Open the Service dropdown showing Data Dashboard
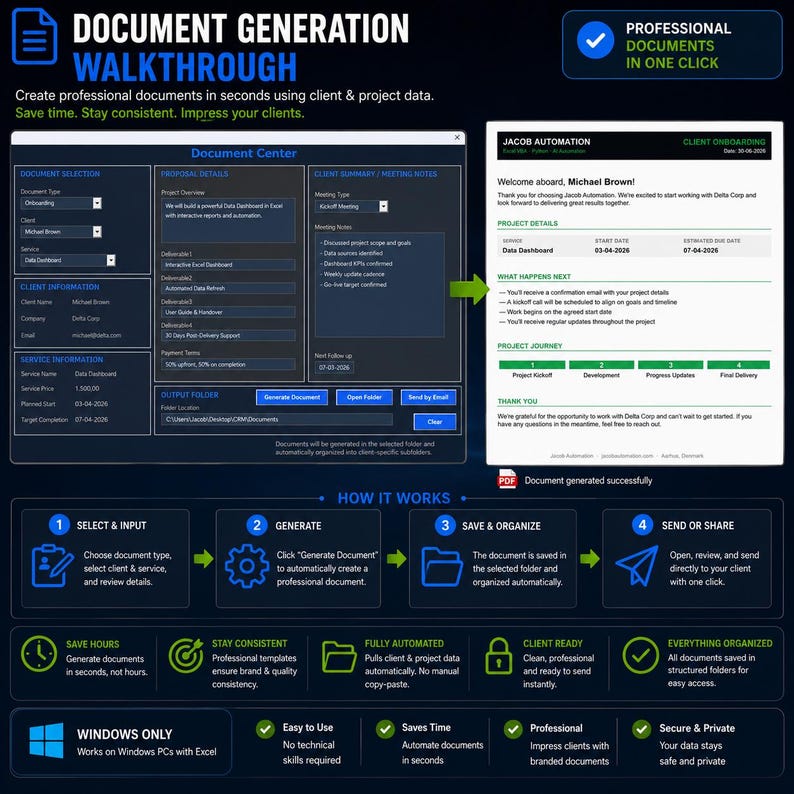The width and height of the screenshot is (794, 794). pyautogui.click(x=111, y=260)
